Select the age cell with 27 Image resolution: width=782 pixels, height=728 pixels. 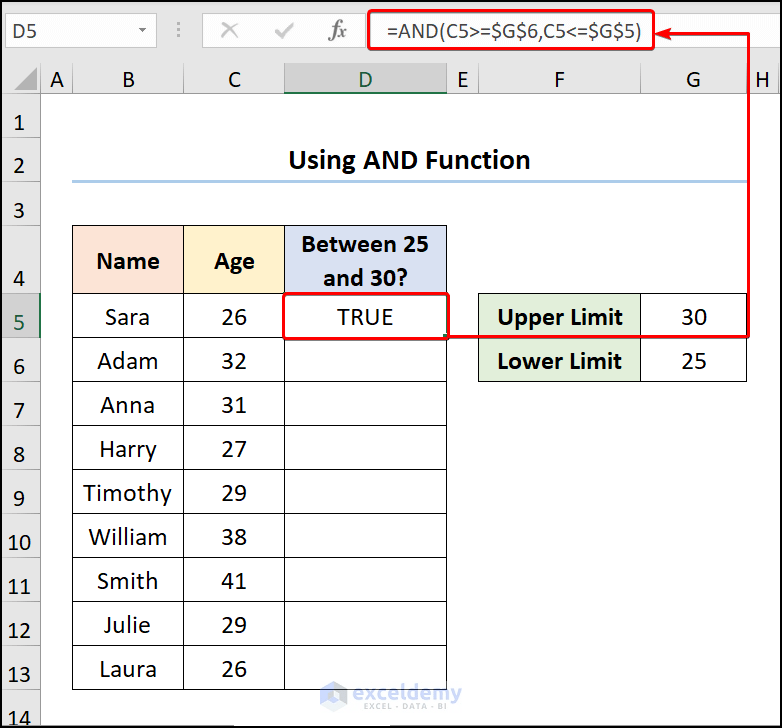(234, 447)
